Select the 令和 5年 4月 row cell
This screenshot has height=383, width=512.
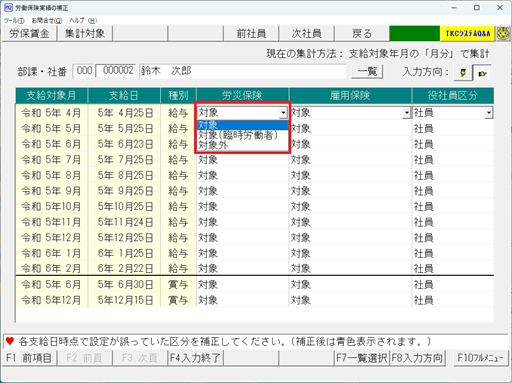coord(51,113)
